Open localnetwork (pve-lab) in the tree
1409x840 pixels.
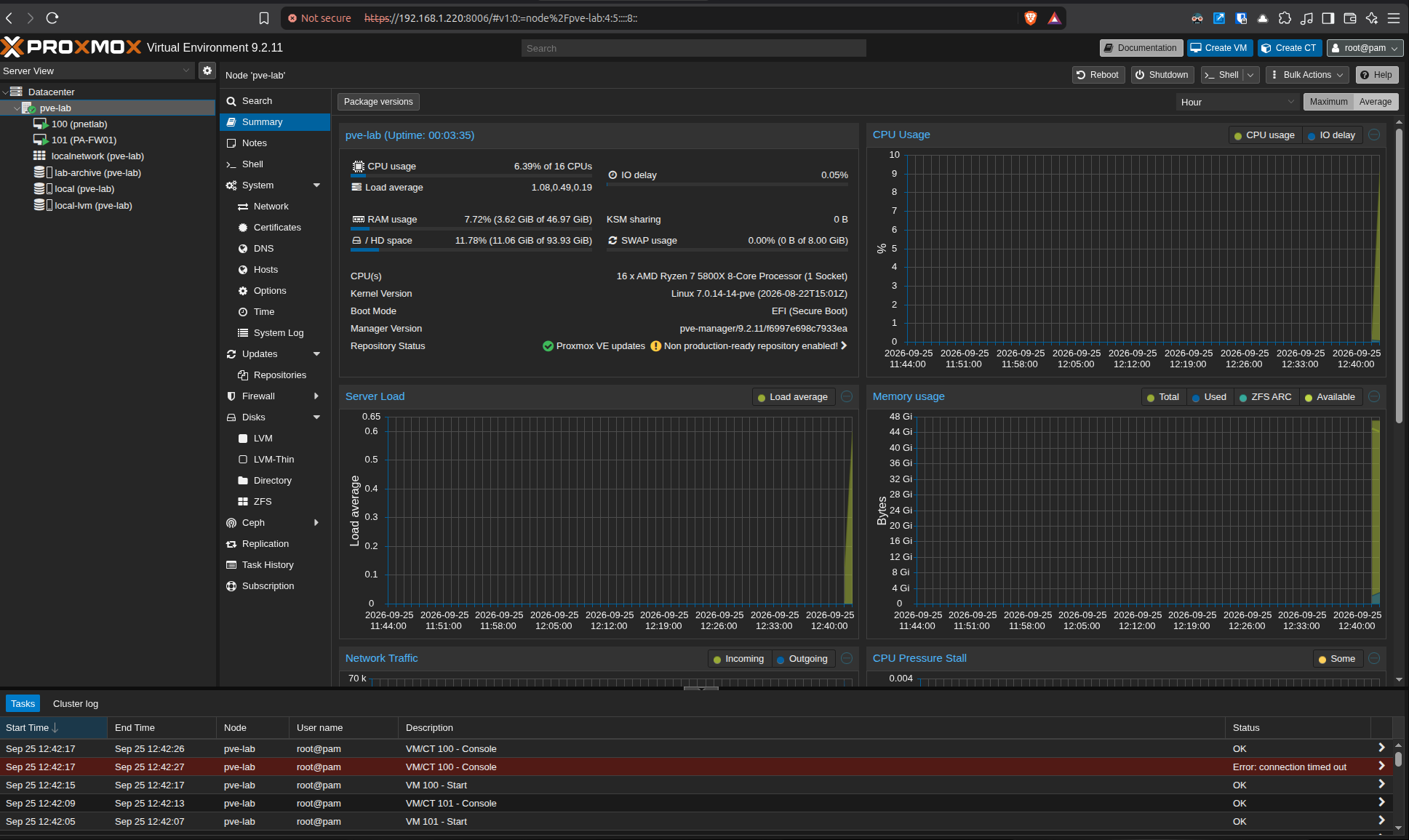[97, 156]
